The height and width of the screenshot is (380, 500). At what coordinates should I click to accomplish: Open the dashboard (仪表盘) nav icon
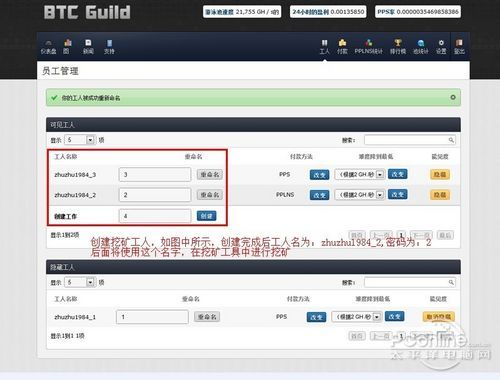point(48,47)
